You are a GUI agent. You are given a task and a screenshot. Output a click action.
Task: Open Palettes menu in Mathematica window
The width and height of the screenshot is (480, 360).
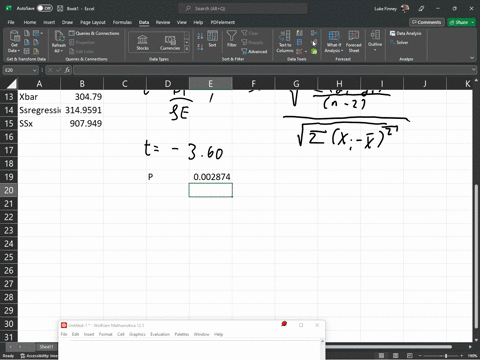point(182,334)
